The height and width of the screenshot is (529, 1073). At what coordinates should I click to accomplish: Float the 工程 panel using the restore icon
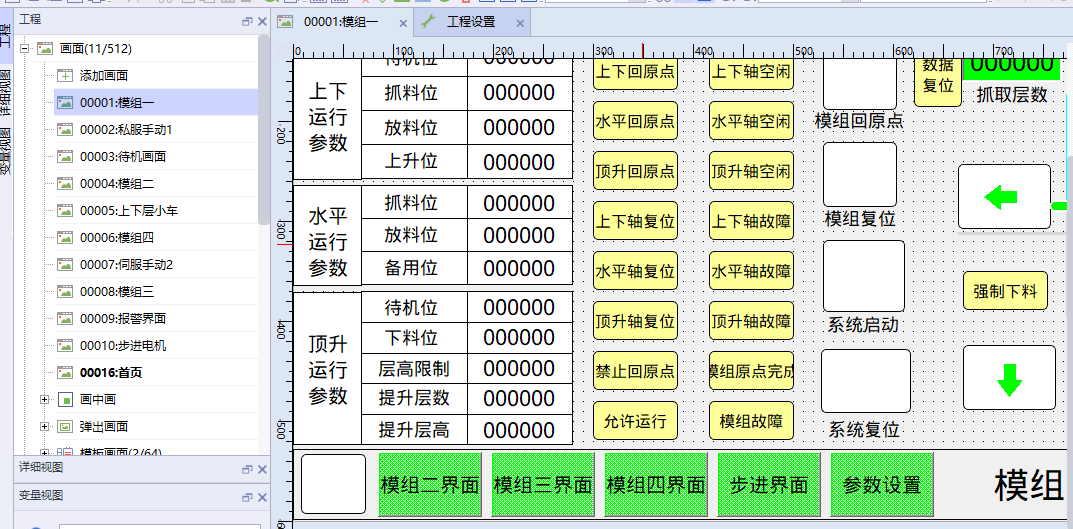[247, 21]
